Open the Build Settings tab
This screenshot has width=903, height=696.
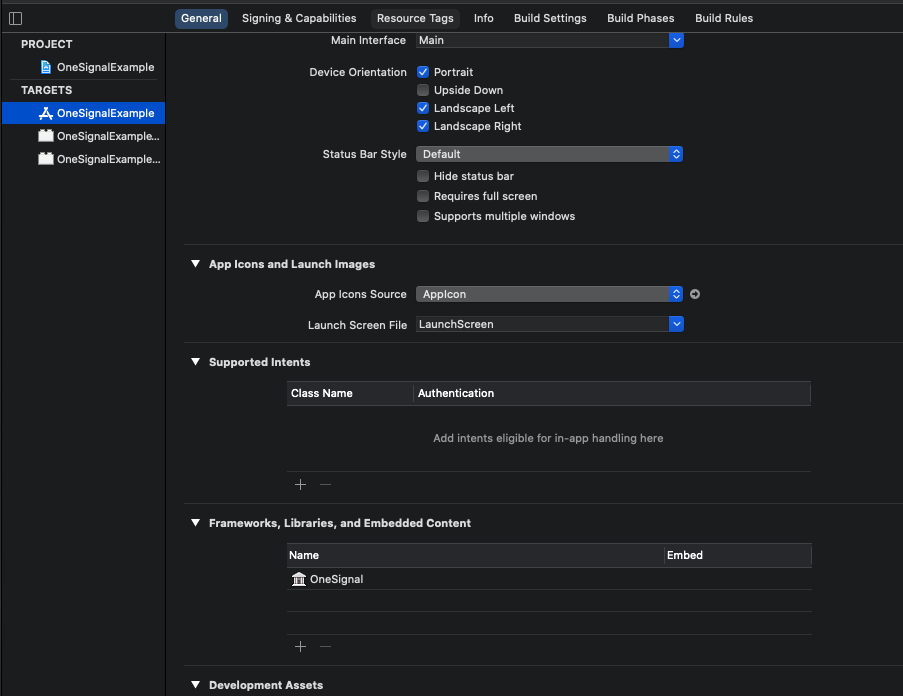(x=550, y=18)
